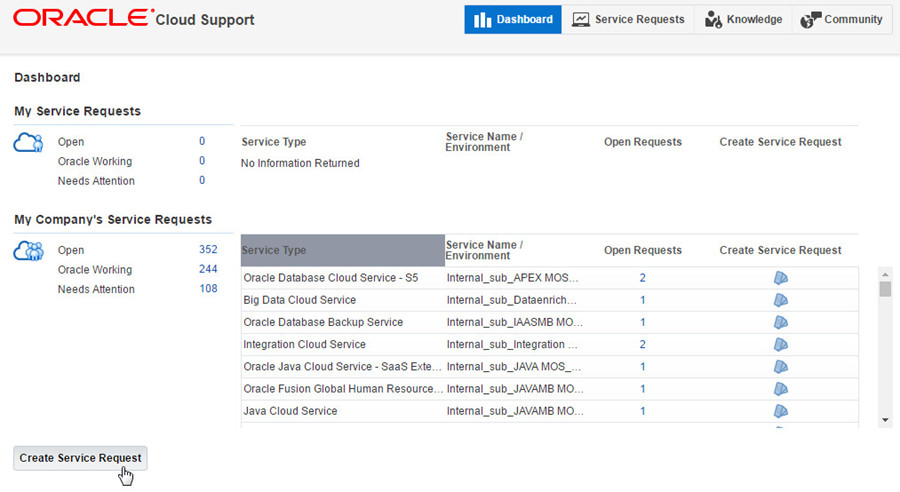The width and height of the screenshot is (900, 492).
Task: Go to the Knowledge tab
Action: (743, 20)
